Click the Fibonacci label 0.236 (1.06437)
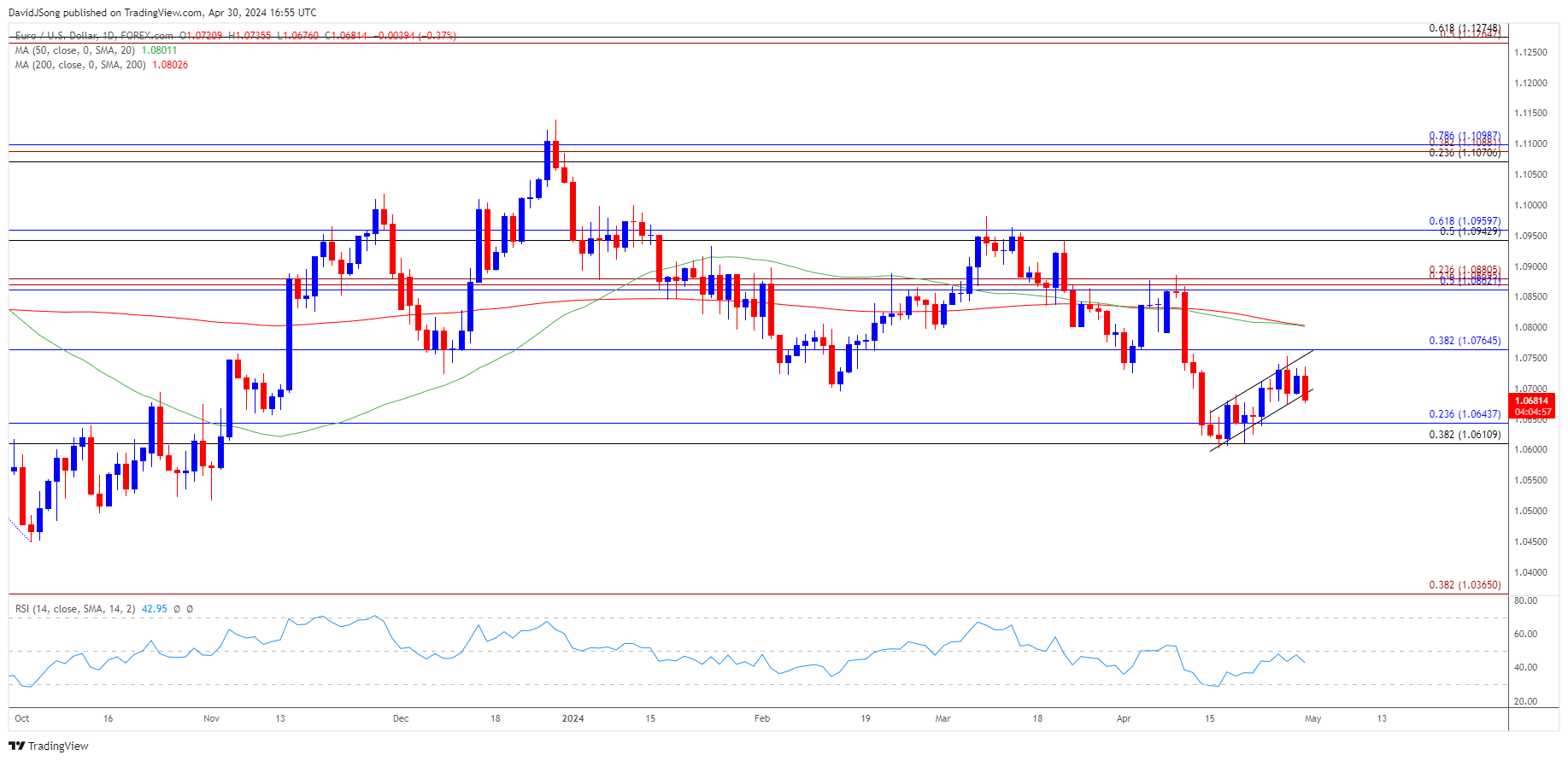Image resolution: width=1568 pixels, height=761 pixels. [x=1465, y=414]
